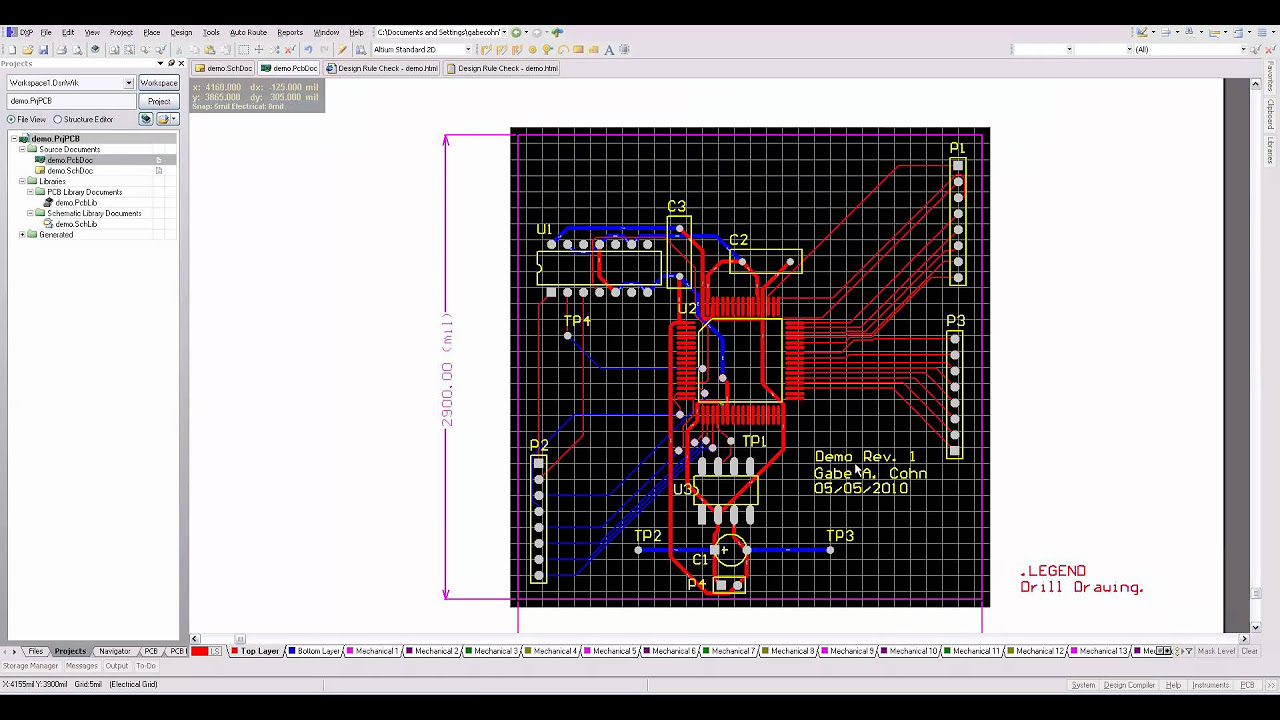Open the Storage Manager panel tab
The height and width of the screenshot is (720, 1280).
pos(31,666)
